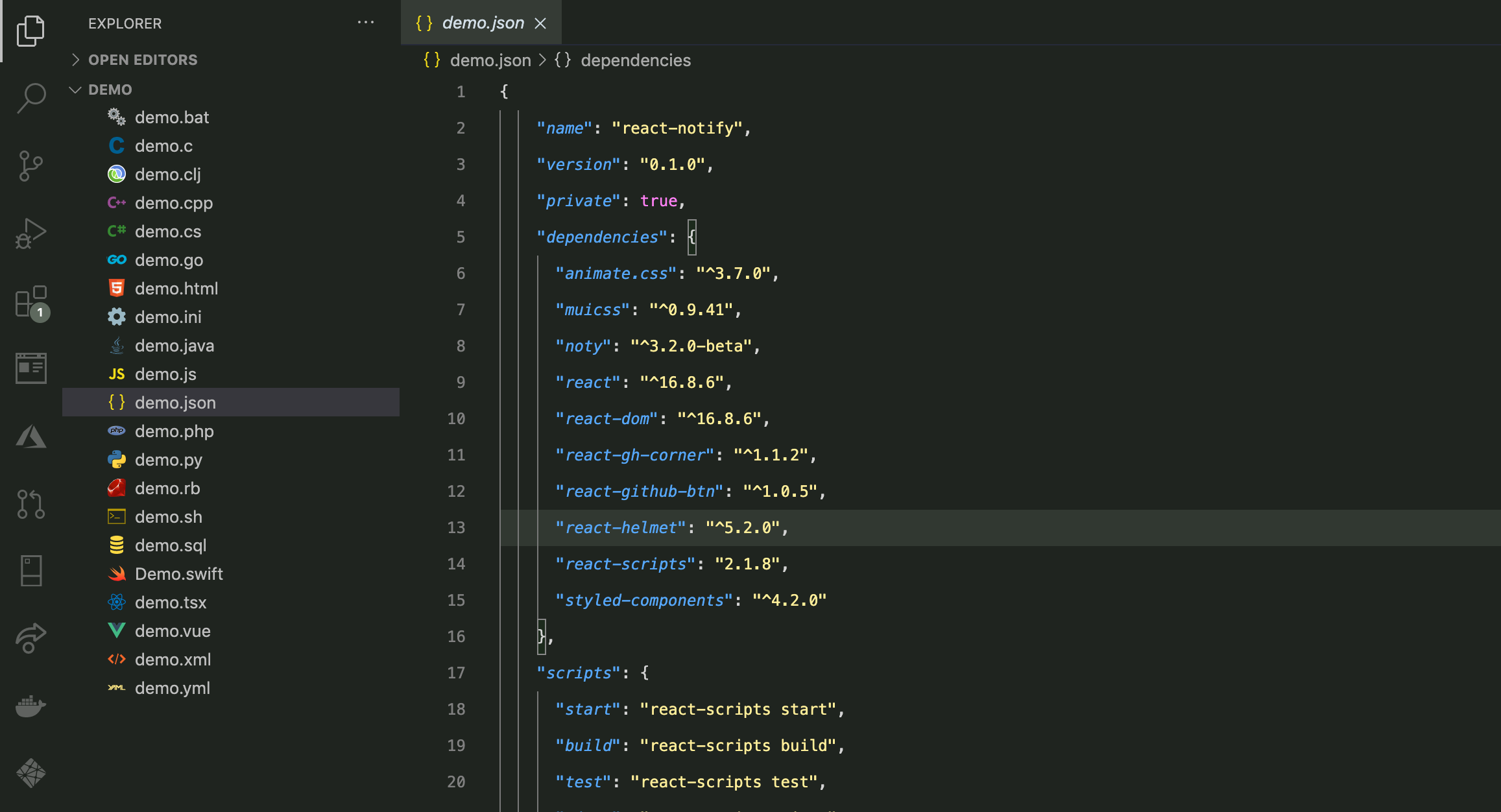
Task: Open Explorer's more actions ellipsis menu
Action: 366,23
